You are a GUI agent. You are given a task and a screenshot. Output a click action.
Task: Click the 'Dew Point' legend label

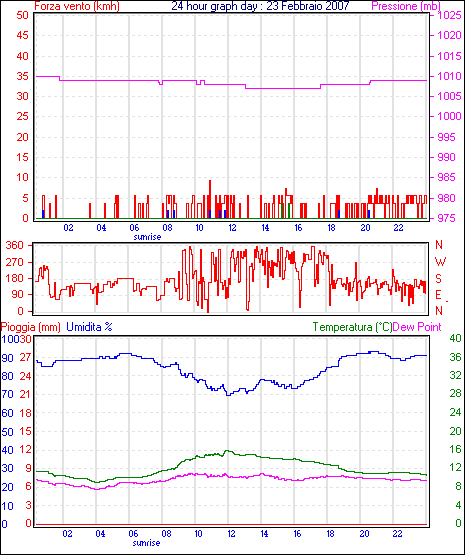pos(417,327)
